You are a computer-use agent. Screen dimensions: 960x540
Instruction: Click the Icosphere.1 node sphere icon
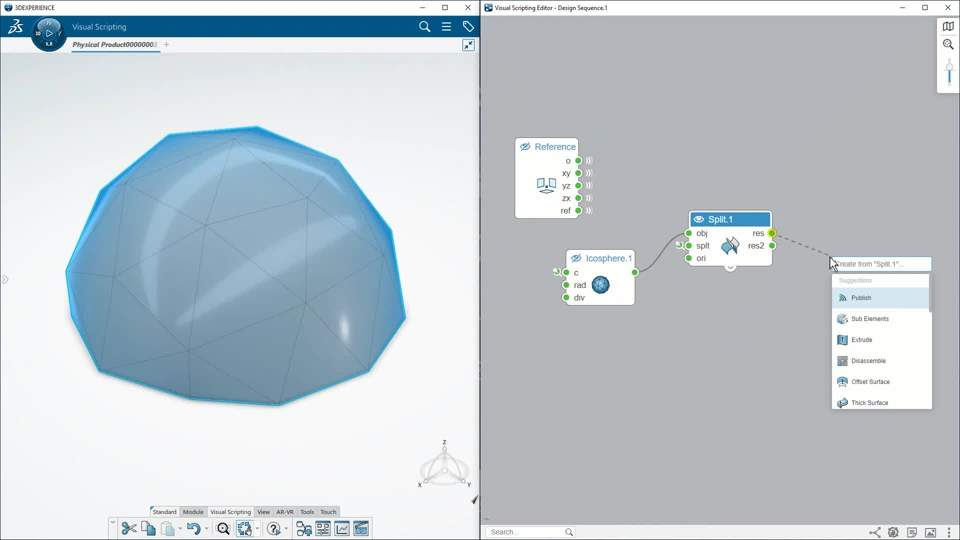pos(601,285)
